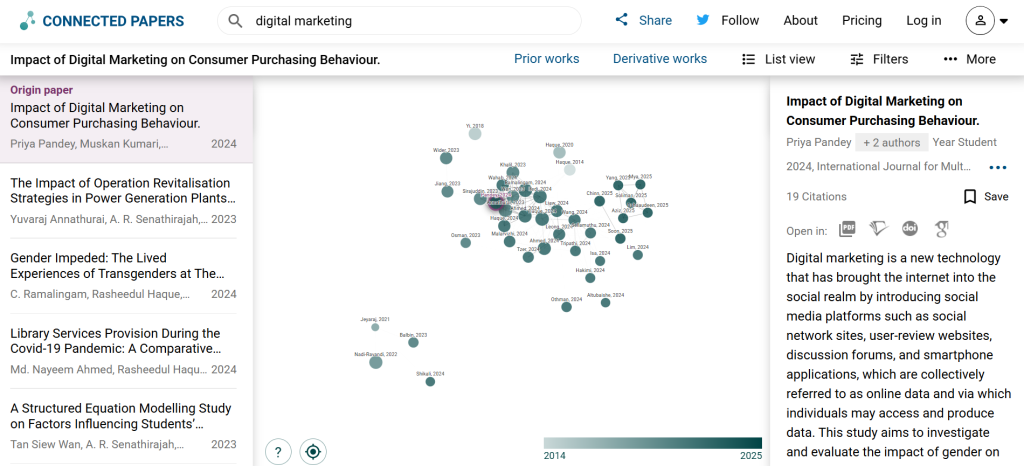Recenter graph with the target icon
Viewport: 1024px width, 466px height.
[314, 452]
